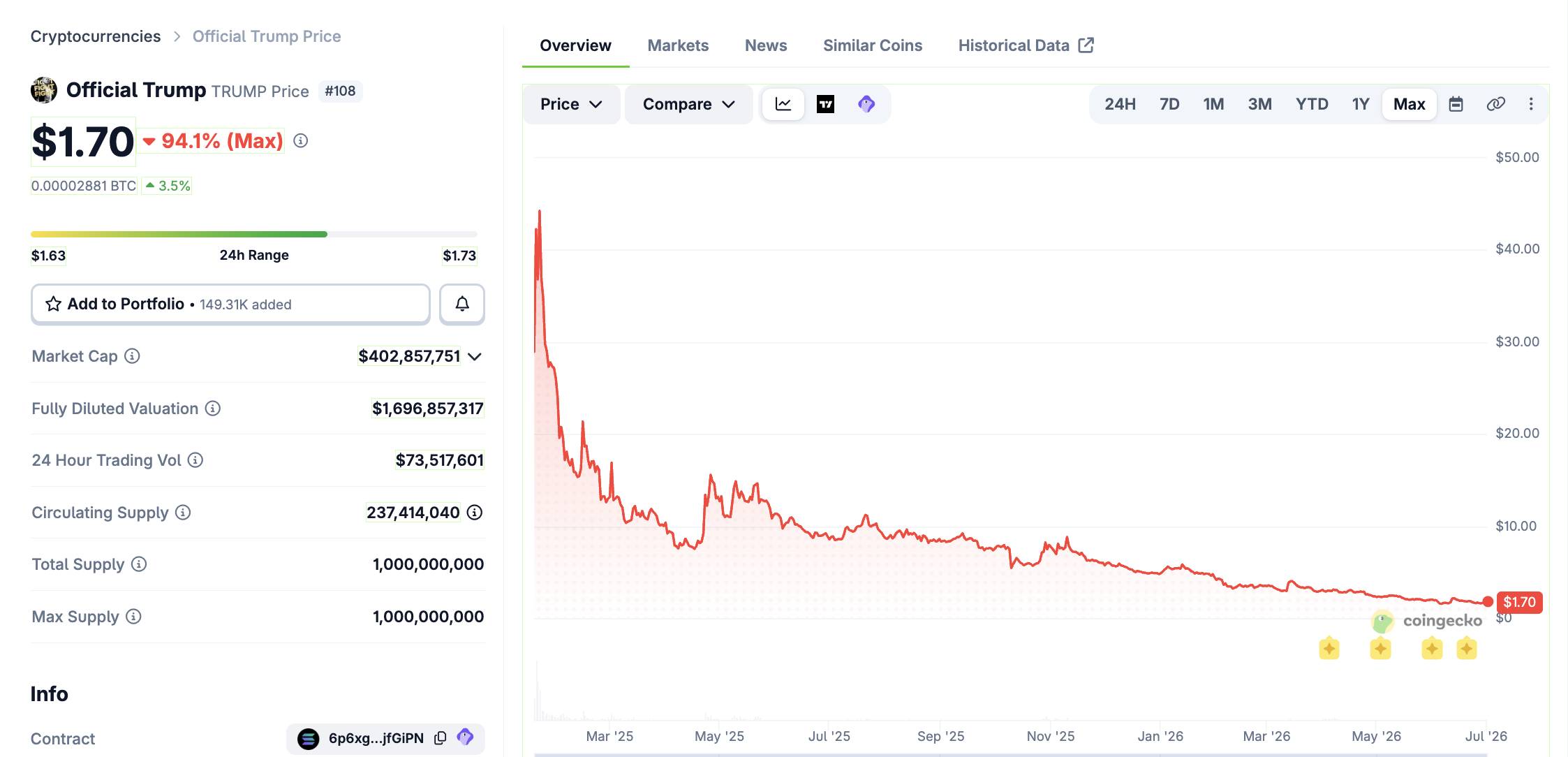Click purple icon beside contract copy button
The image size is (1568, 757).
pos(465,737)
